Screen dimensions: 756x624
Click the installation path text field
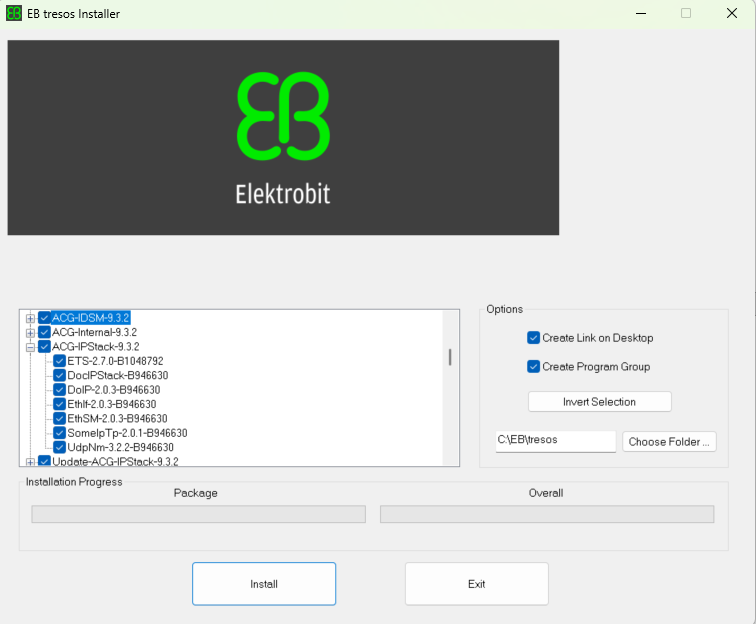(x=555, y=441)
